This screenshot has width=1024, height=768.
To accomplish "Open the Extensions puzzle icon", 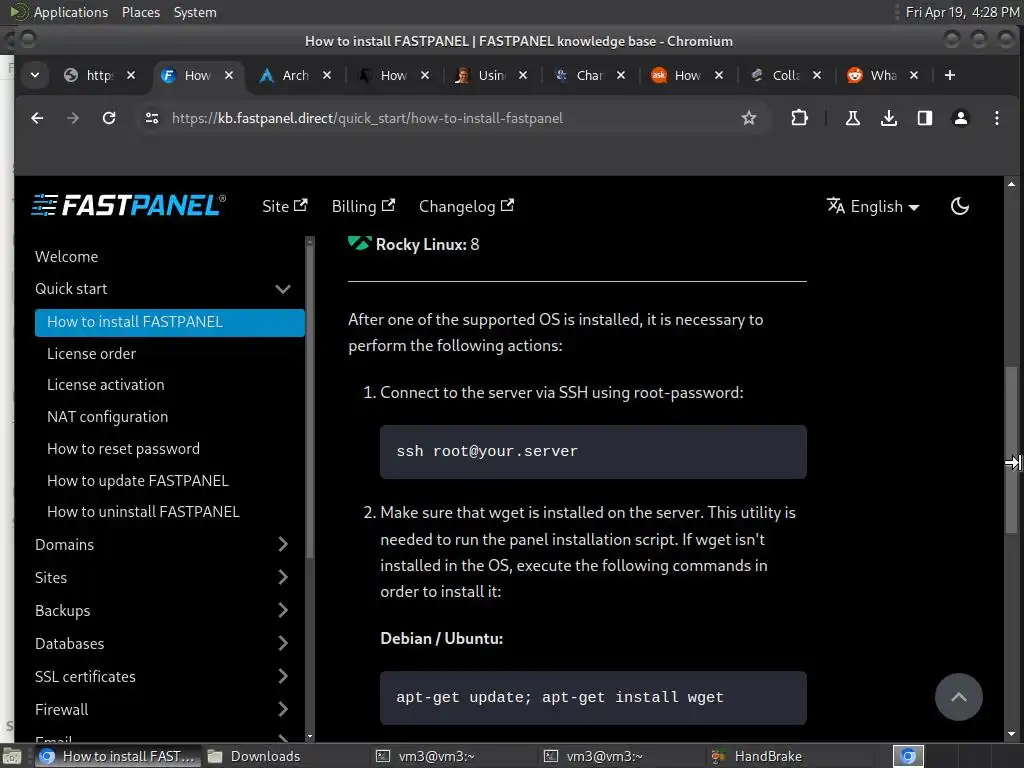I will coord(799,118).
